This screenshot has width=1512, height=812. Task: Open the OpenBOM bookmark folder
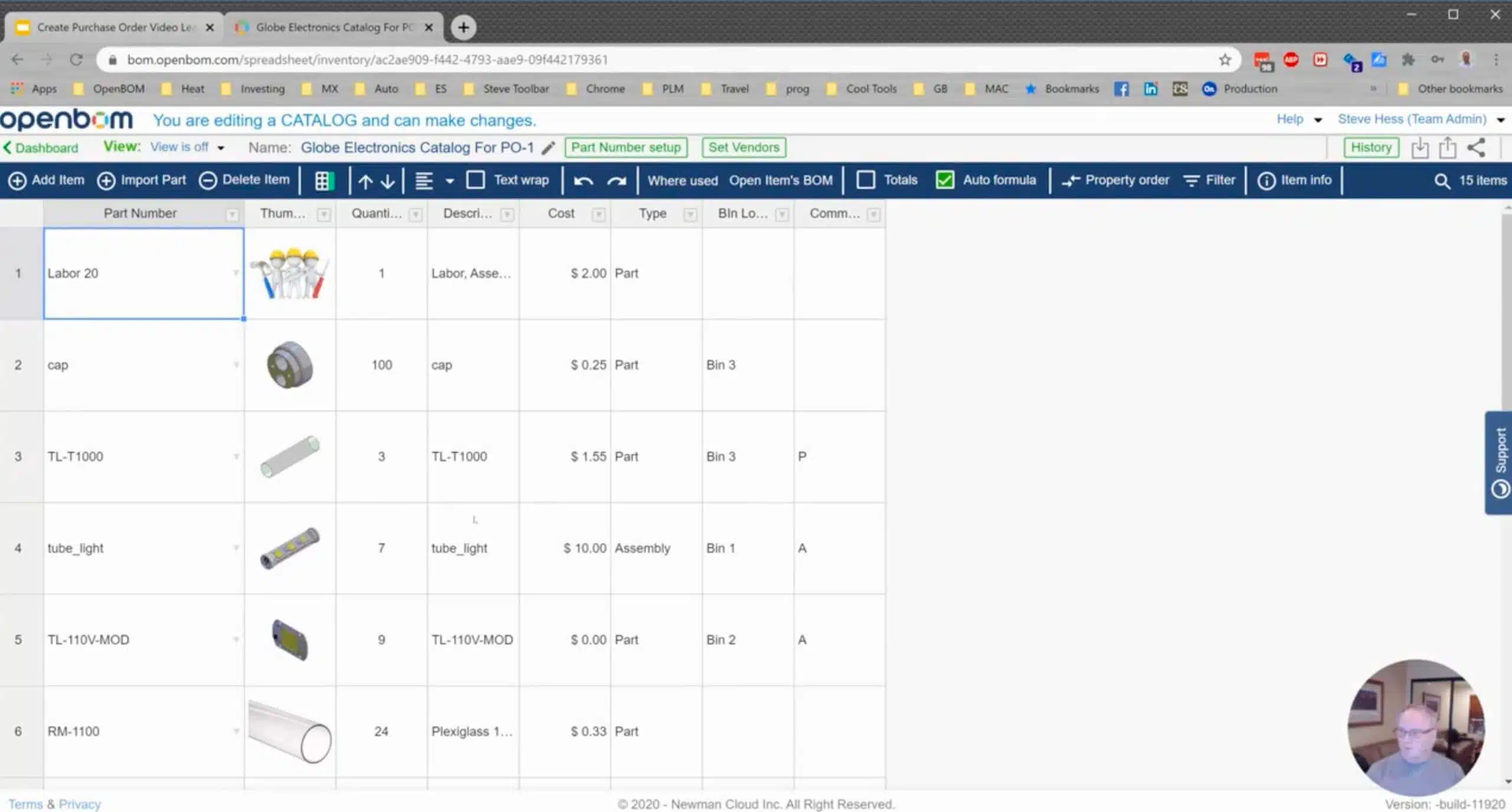tap(109, 89)
